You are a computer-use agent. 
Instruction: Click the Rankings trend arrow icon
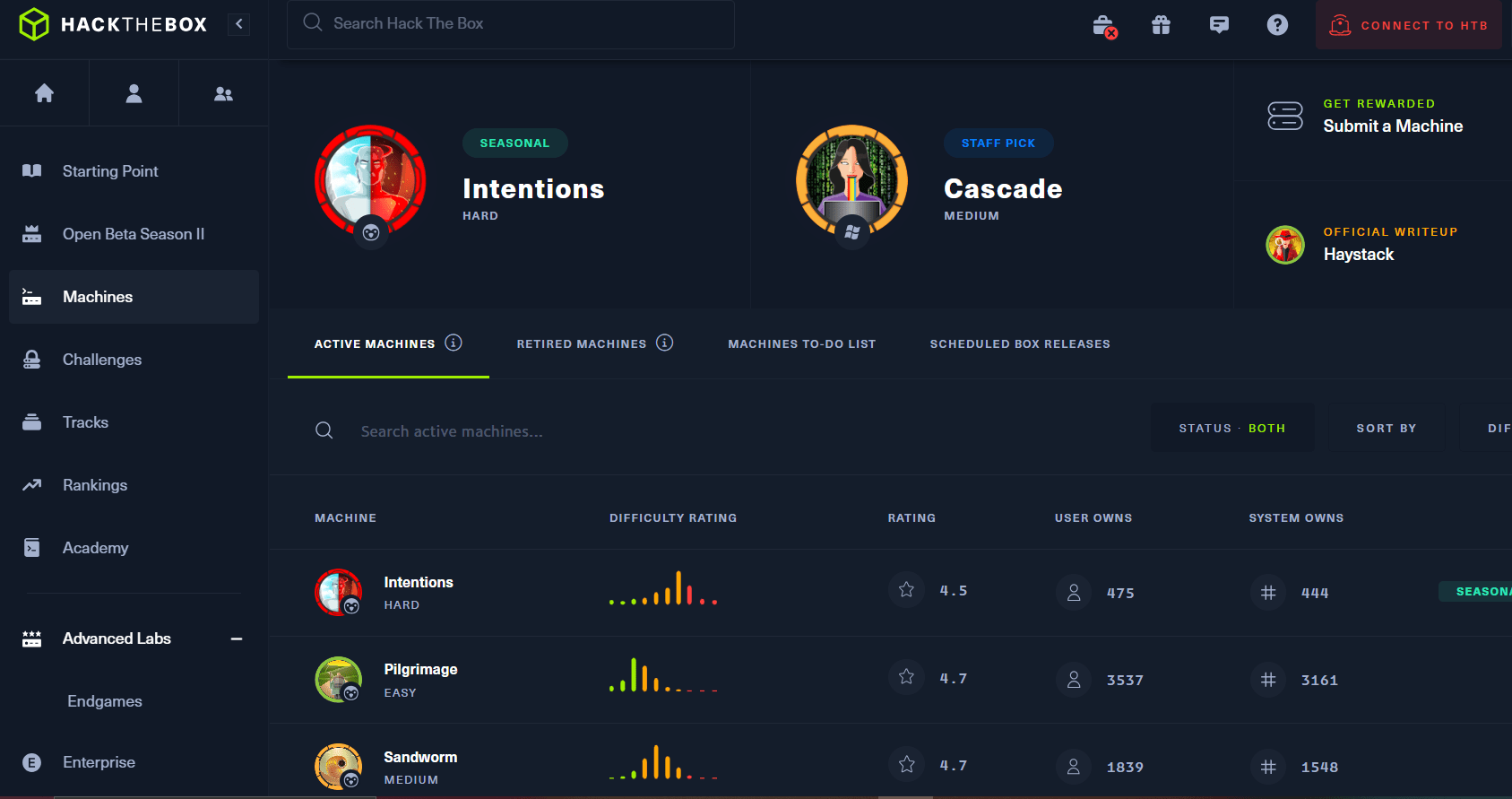[32, 485]
